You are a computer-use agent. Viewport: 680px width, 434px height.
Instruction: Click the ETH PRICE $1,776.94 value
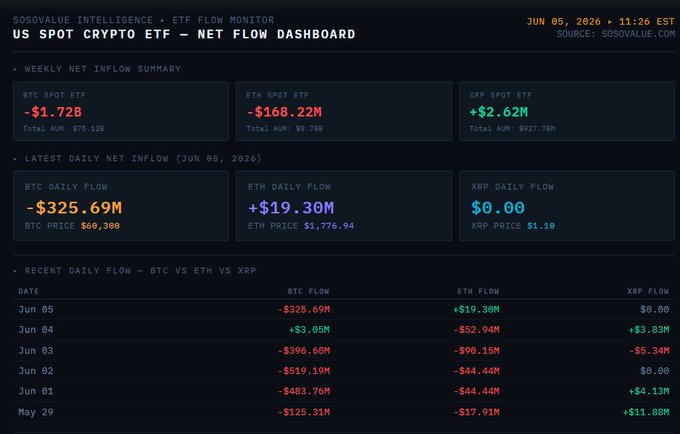click(329, 226)
